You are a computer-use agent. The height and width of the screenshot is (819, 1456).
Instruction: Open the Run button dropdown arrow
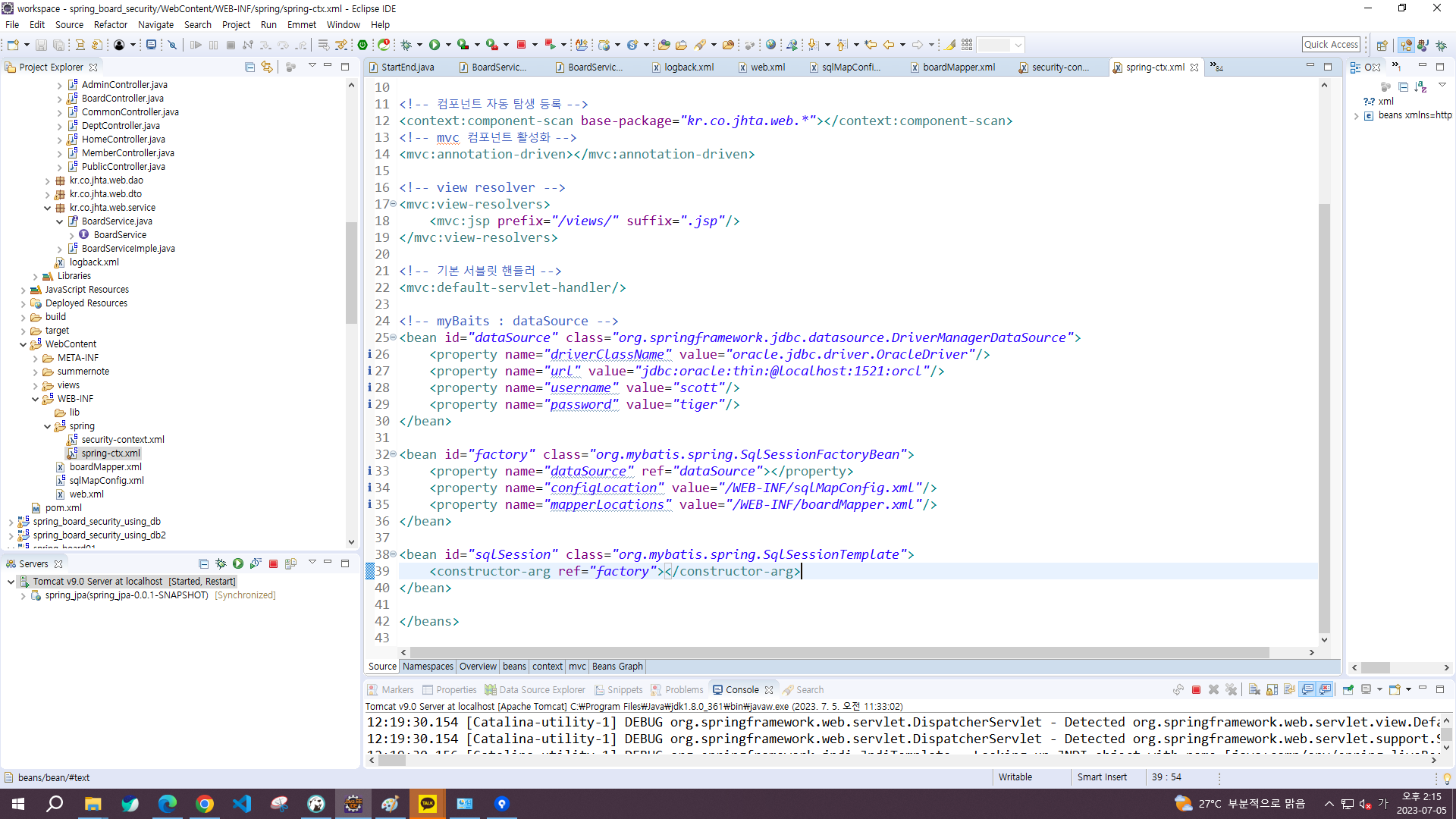pos(448,45)
